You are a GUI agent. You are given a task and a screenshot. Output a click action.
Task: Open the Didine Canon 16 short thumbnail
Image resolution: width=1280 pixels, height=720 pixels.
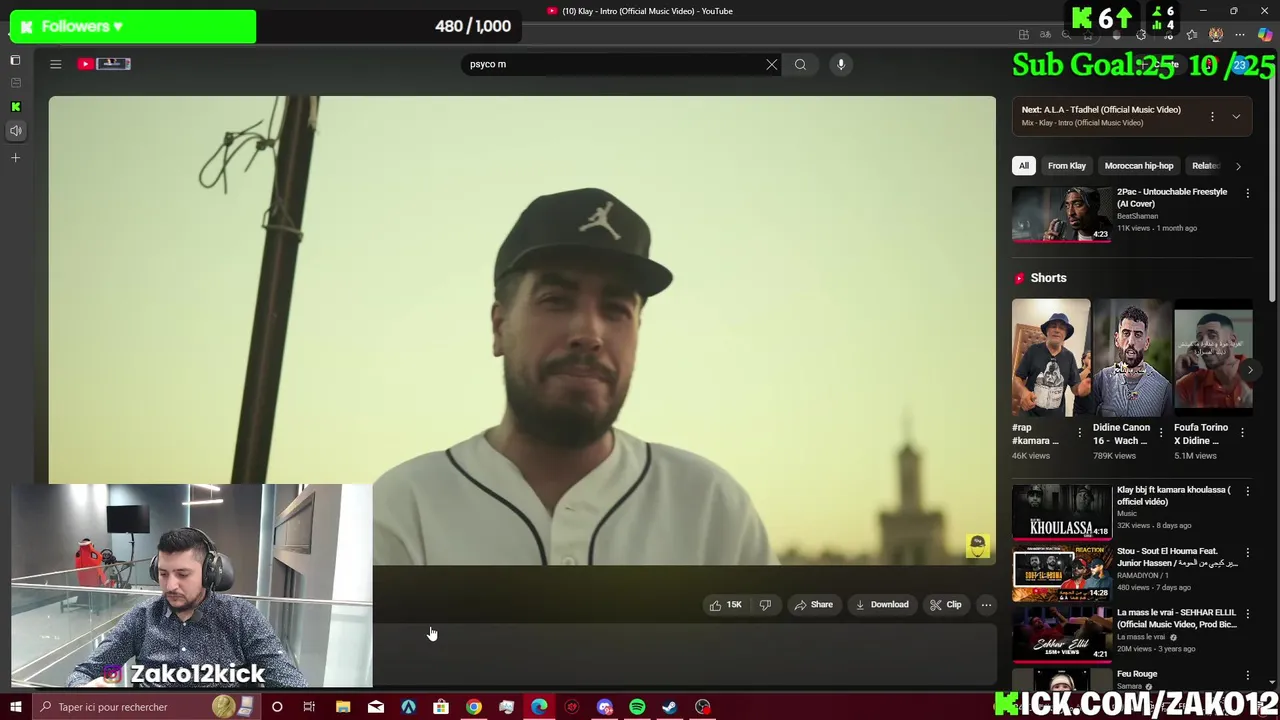[1132, 357]
